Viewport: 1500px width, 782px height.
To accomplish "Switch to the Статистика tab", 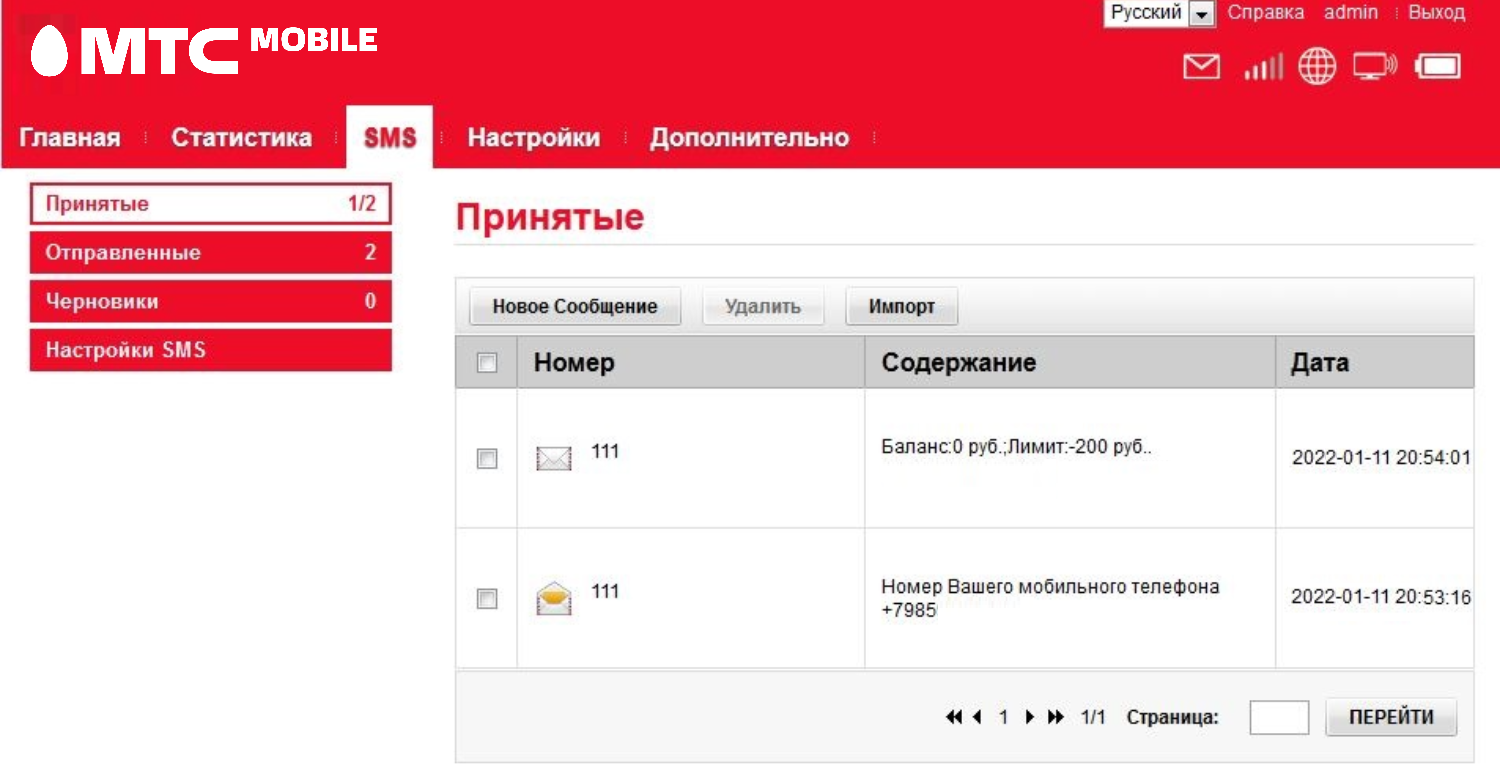I will click(x=241, y=138).
